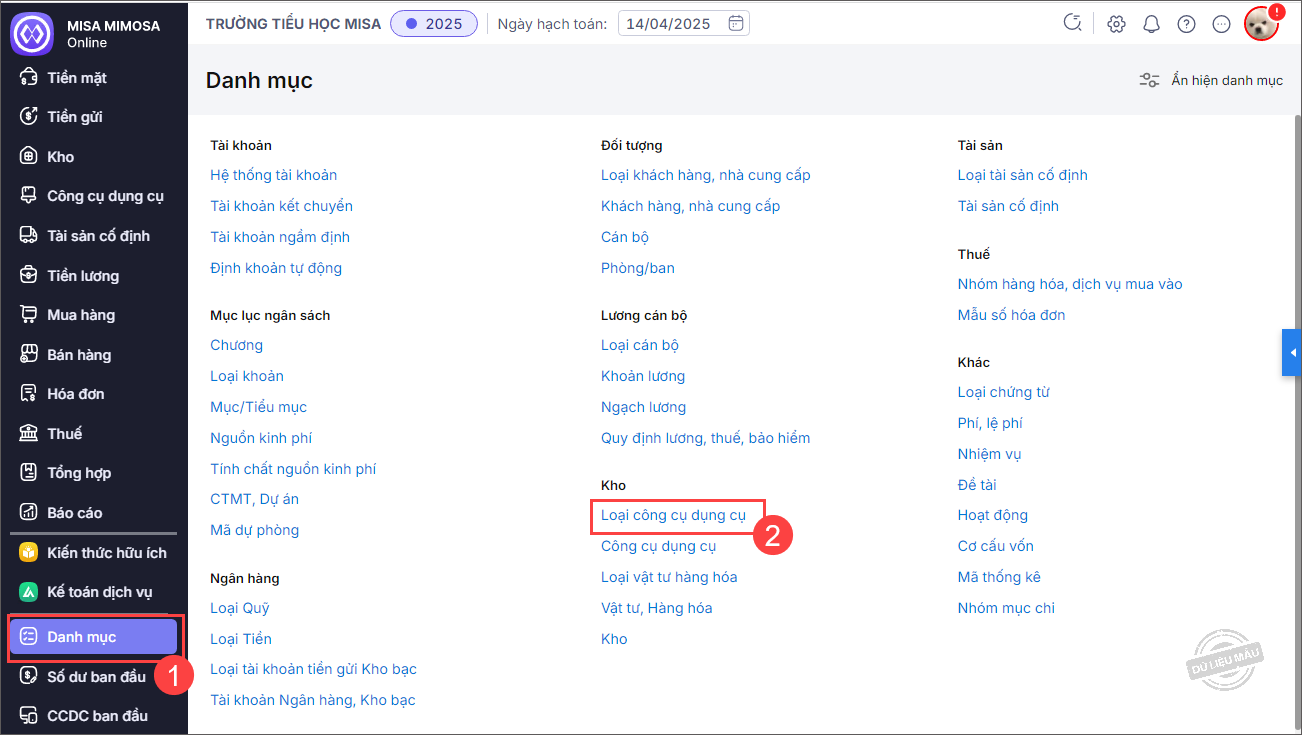Open the Loại Tiền link
Screen dimensions: 1302x735
click(241, 639)
